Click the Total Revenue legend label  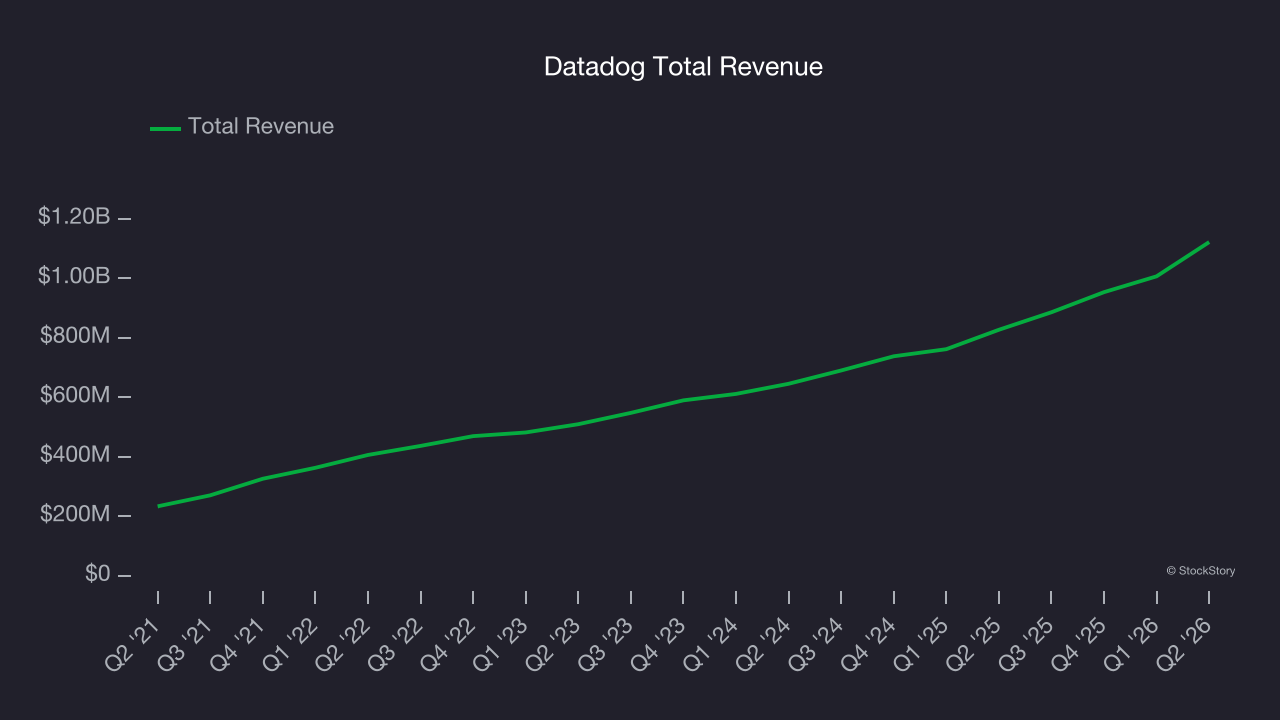click(261, 127)
